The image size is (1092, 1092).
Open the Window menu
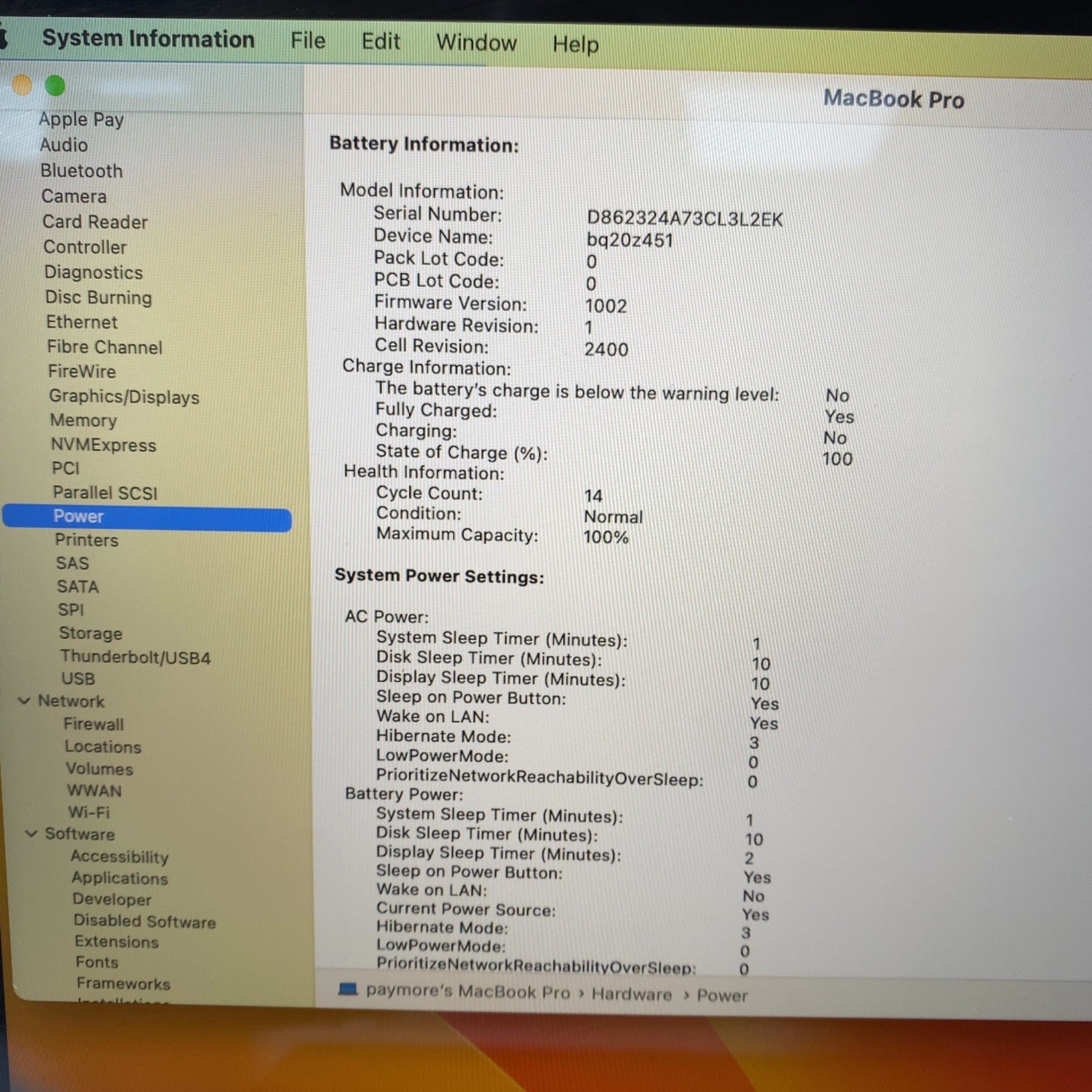(x=476, y=43)
